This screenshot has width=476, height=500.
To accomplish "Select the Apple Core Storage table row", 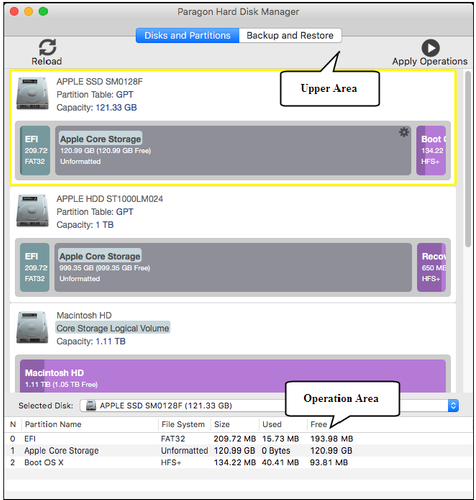I will (238, 451).
